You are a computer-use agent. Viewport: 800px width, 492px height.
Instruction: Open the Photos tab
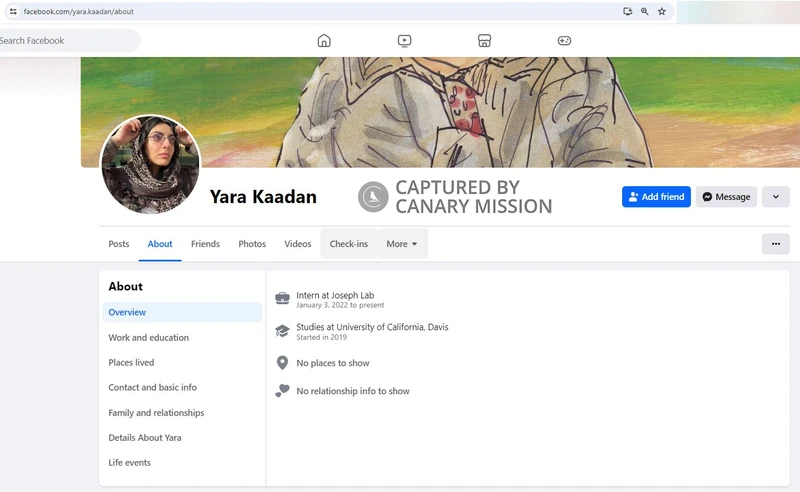(x=252, y=244)
